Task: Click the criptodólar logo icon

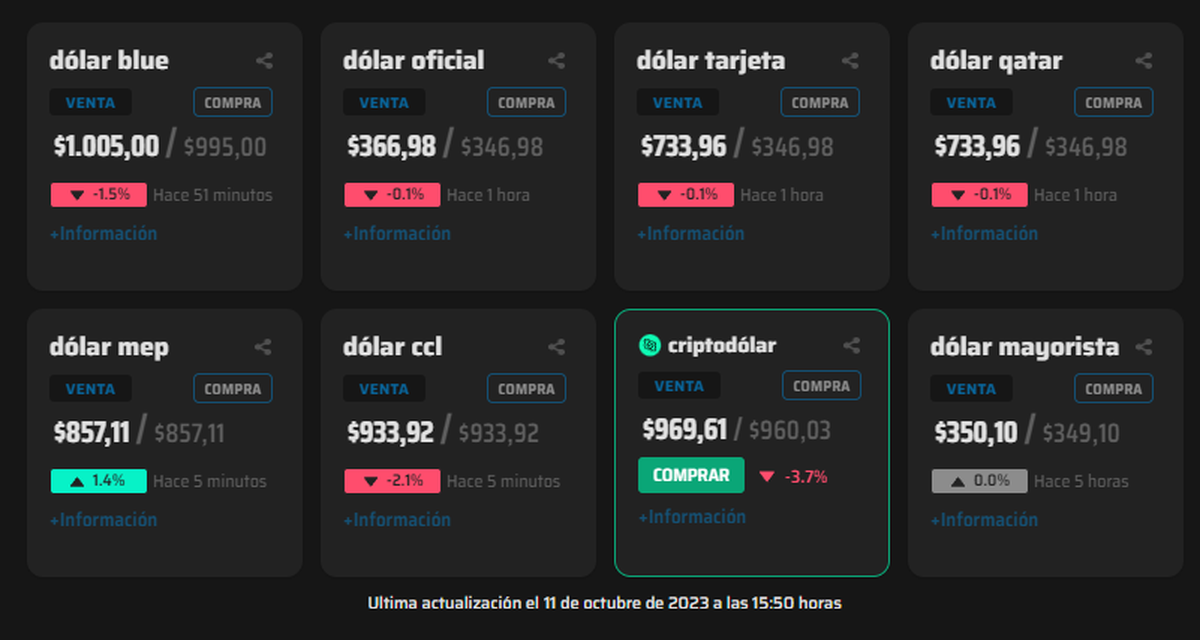Action: [x=650, y=345]
